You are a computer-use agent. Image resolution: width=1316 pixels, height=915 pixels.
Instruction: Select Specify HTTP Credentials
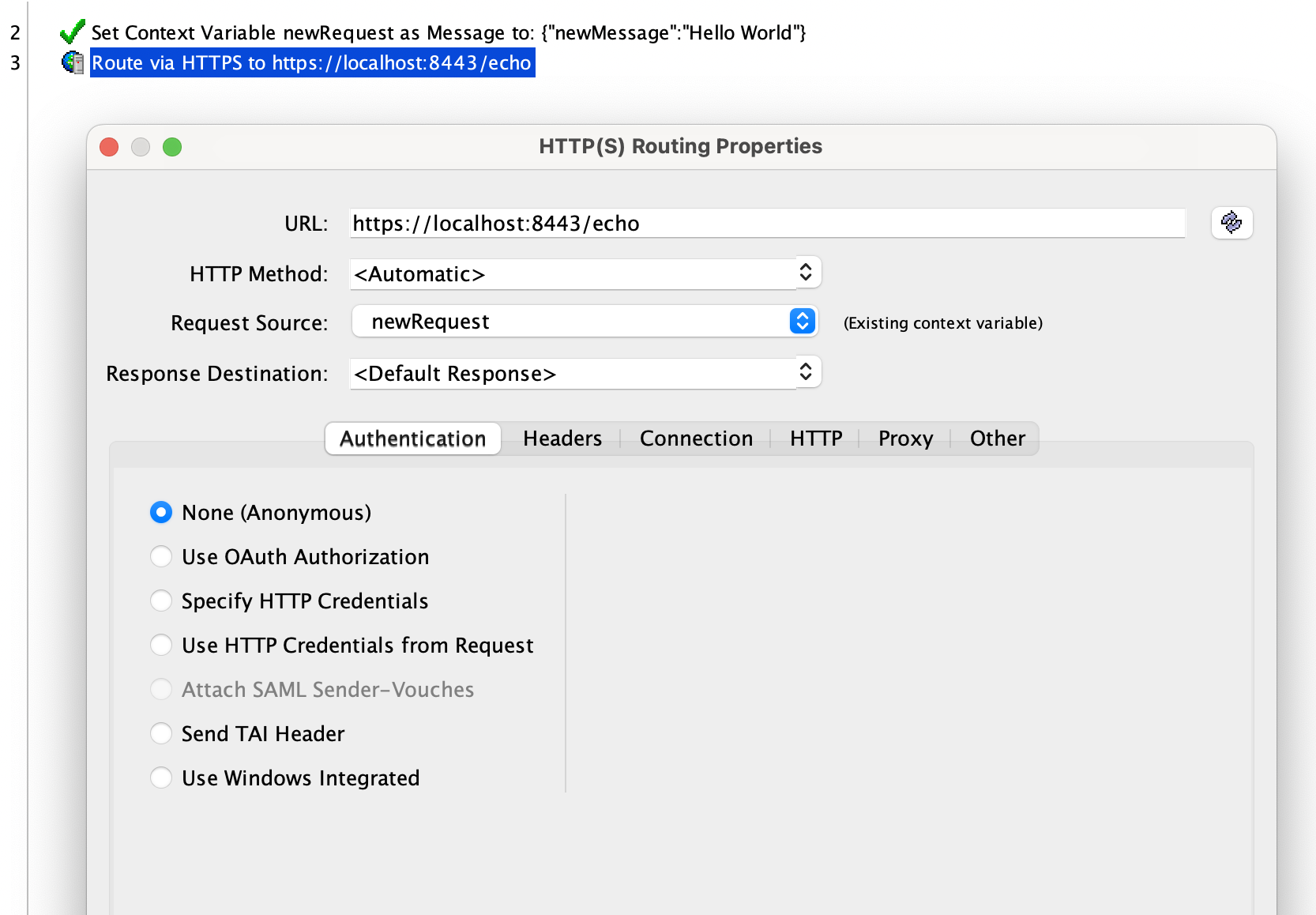coord(161,601)
